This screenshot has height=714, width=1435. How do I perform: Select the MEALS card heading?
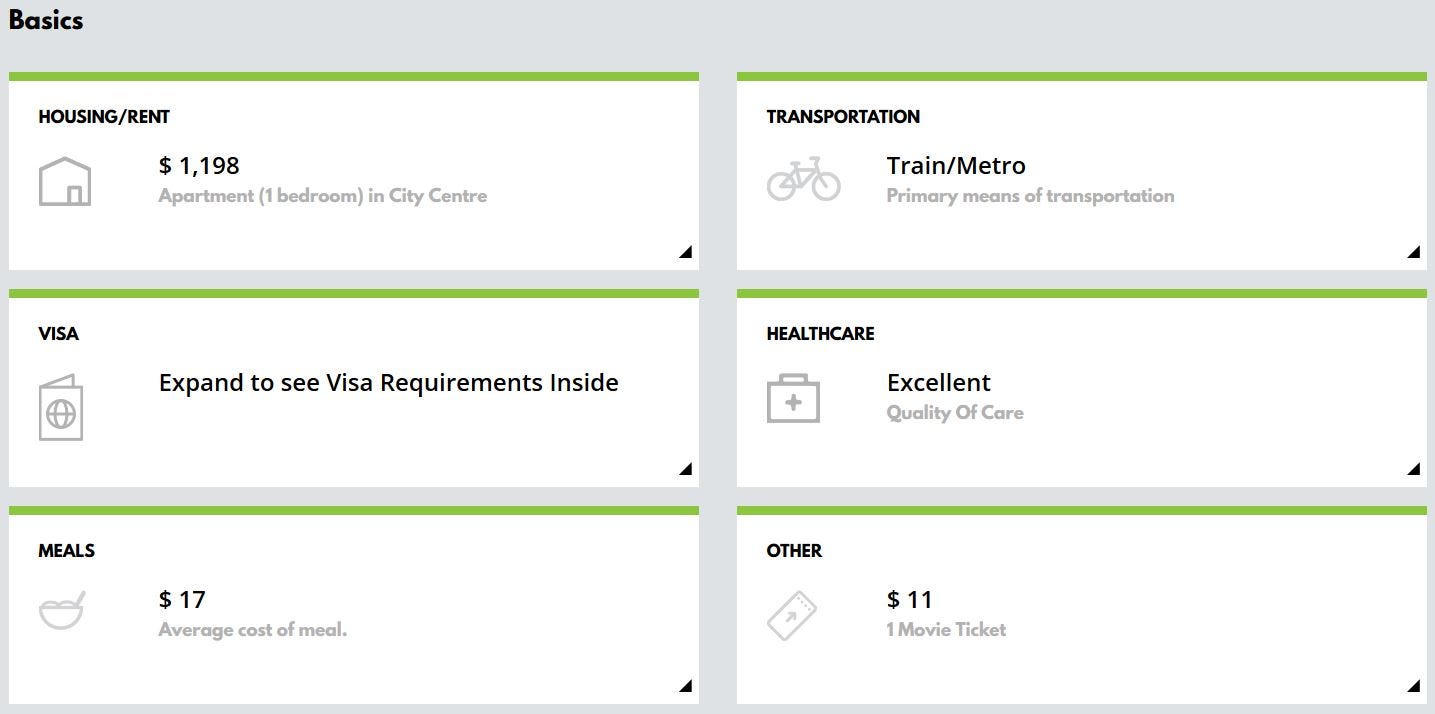point(67,551)
